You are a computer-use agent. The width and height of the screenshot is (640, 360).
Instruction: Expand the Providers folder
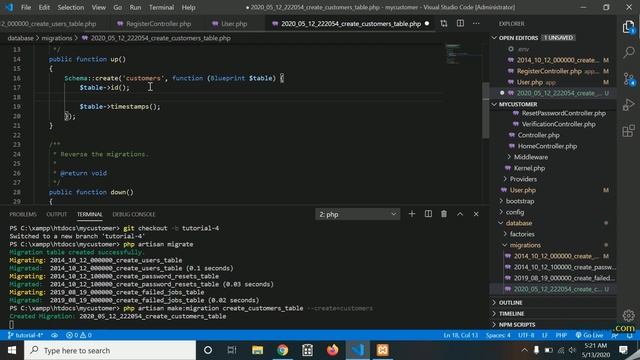[523, 179]
